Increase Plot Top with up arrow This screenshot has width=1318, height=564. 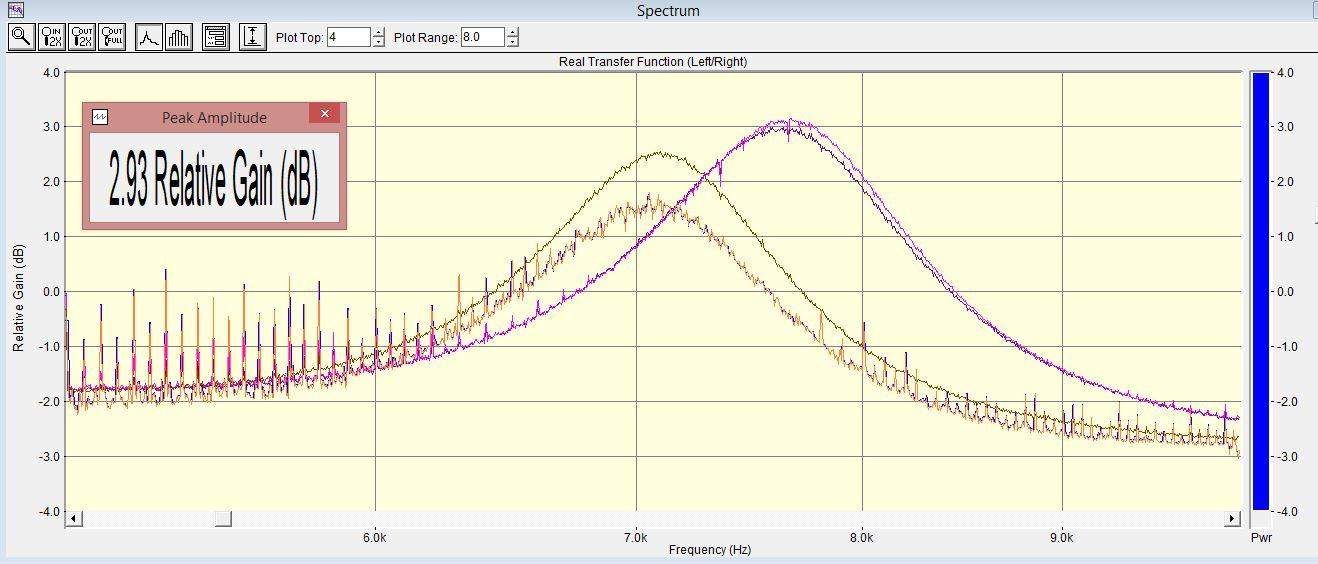click(378, 32)
